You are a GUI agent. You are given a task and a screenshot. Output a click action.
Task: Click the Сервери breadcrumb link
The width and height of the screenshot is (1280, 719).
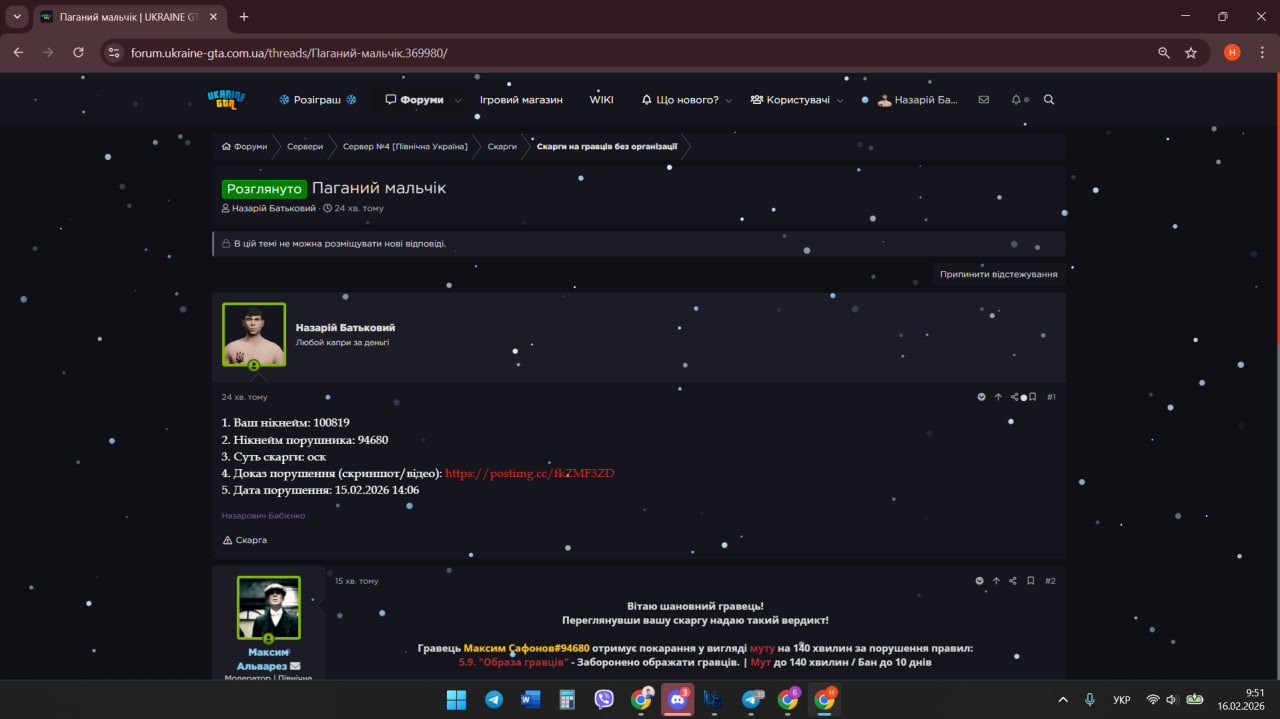point(305,146)
